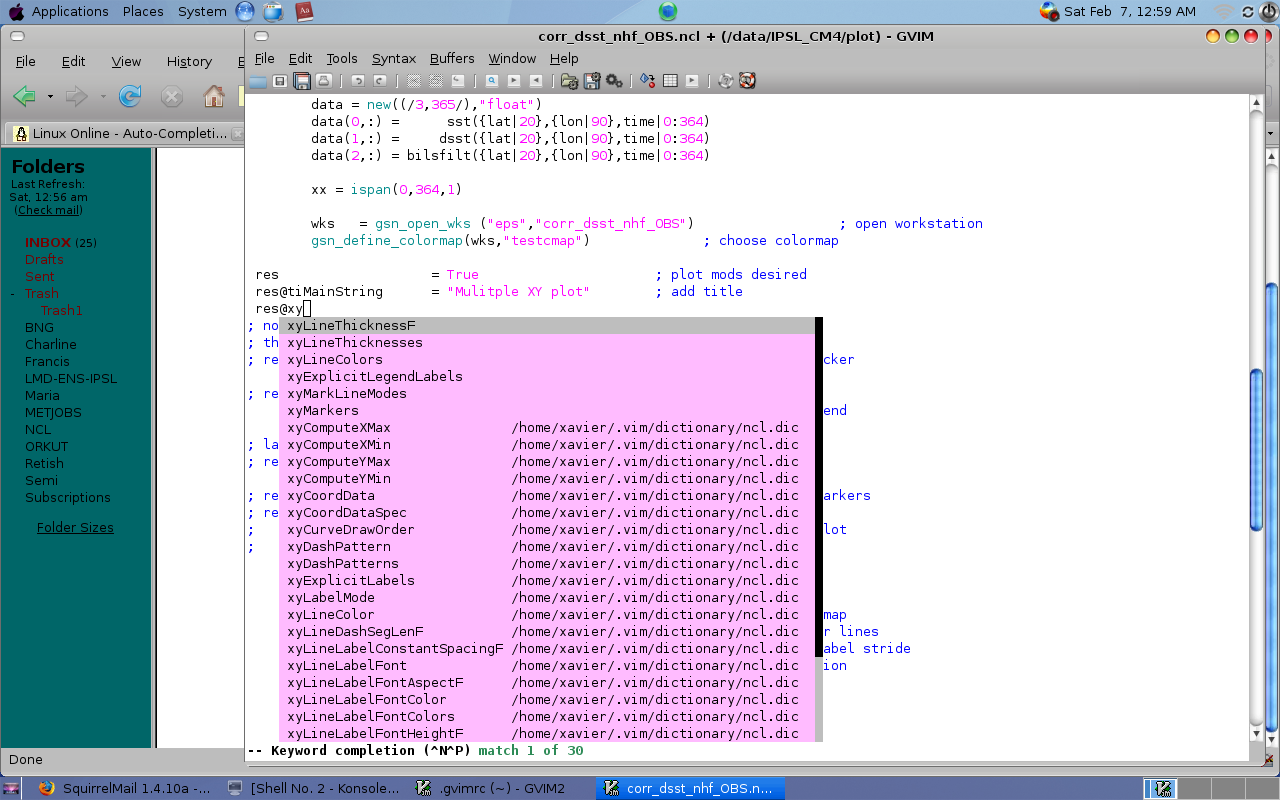Viewport: 1280px width, 800px height.
Task: Switch to Shell No. 2 Konsole taskbar item
Action: [x=315, y=788]
